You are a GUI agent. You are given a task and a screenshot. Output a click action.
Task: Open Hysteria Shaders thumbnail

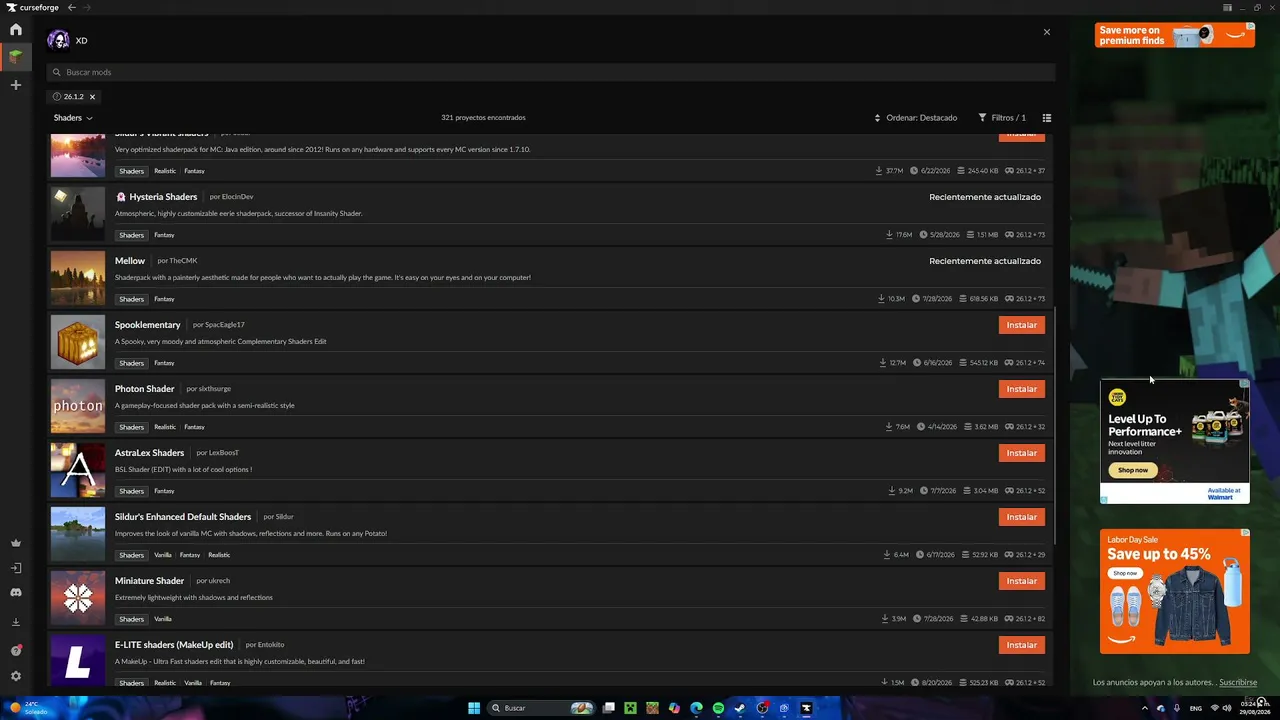click(78, 213)
